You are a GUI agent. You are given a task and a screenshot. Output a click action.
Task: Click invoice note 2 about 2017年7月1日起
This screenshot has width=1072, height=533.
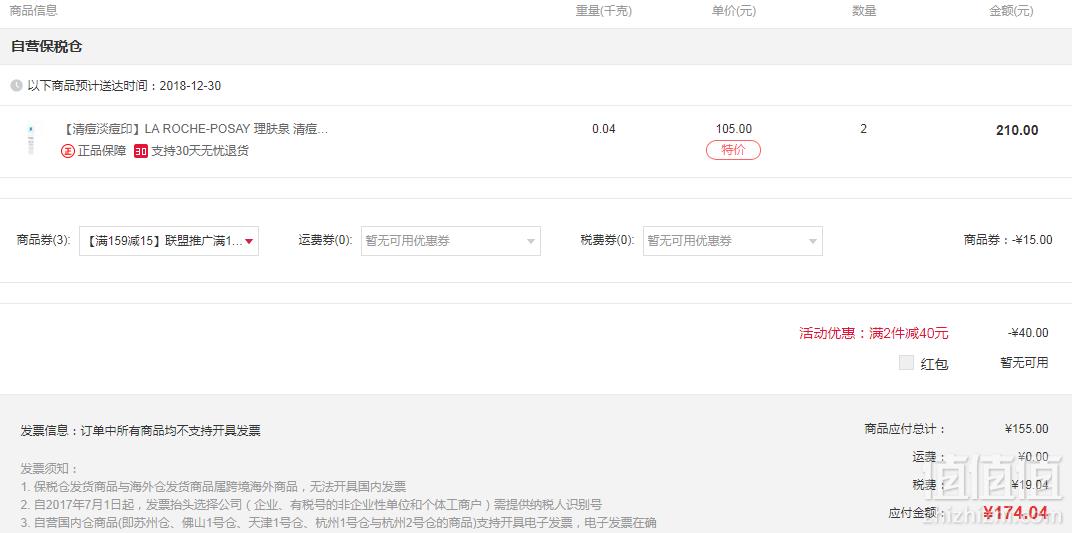pos(311,505)
